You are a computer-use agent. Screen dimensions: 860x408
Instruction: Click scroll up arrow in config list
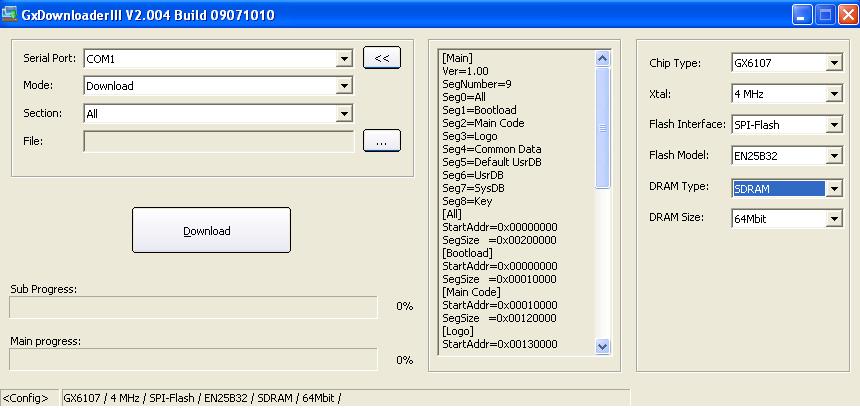(x=602, y=58)
